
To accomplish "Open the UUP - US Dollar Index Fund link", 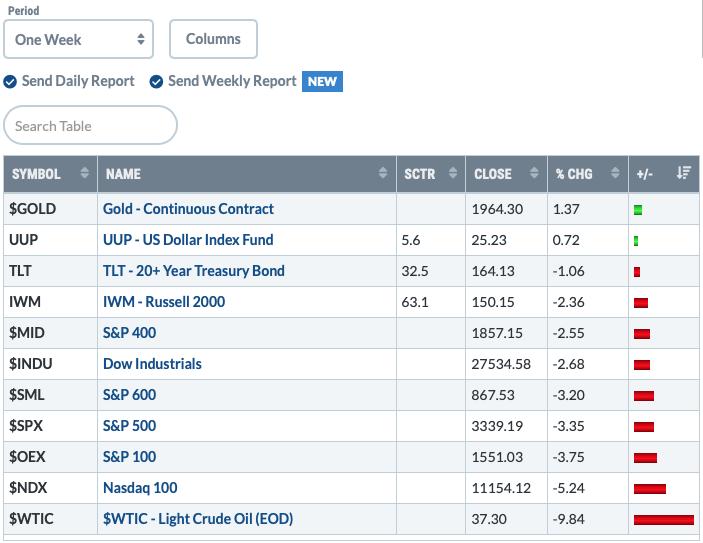I will pyautogui.click(x=188, y=240).
